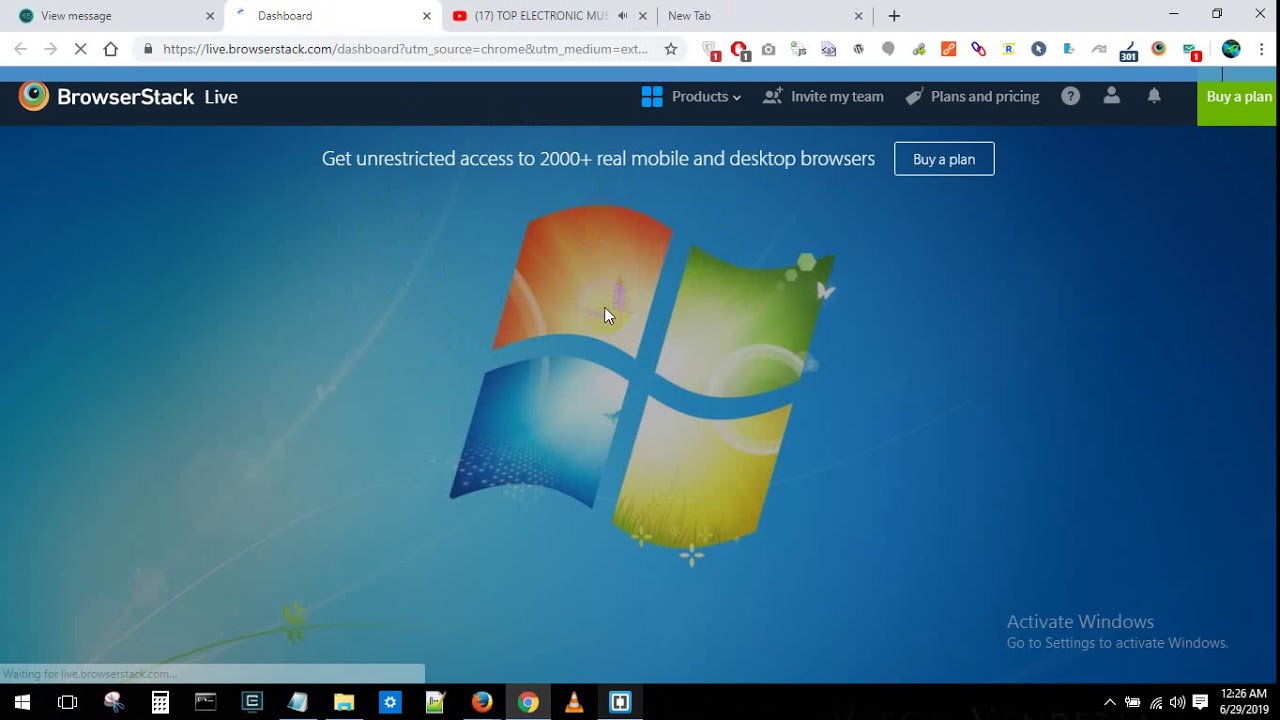Click Invite my team
1280x720 pixels.
pyautogui.click(x=823, y=96)
